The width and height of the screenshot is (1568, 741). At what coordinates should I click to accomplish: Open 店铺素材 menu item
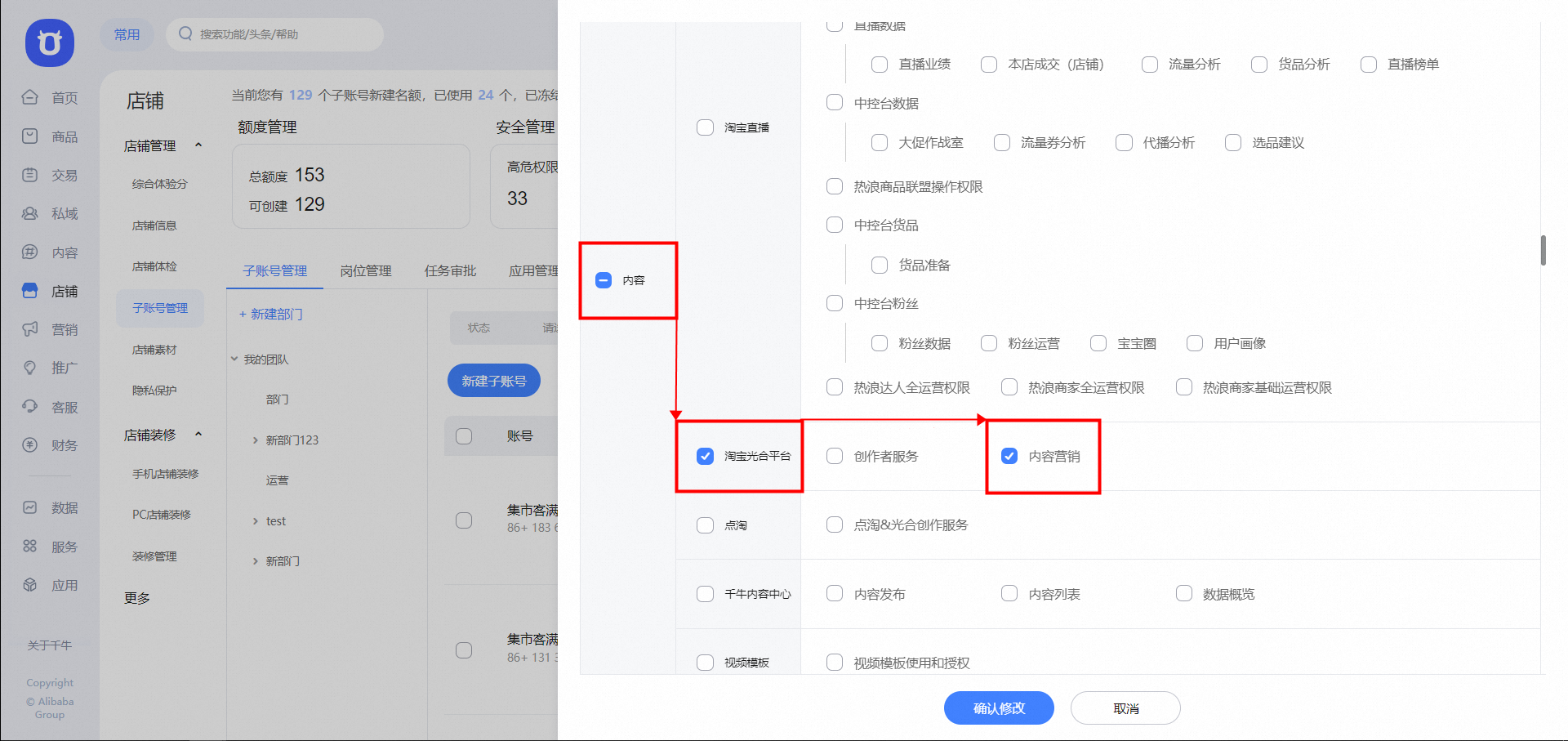coord(154,350)
